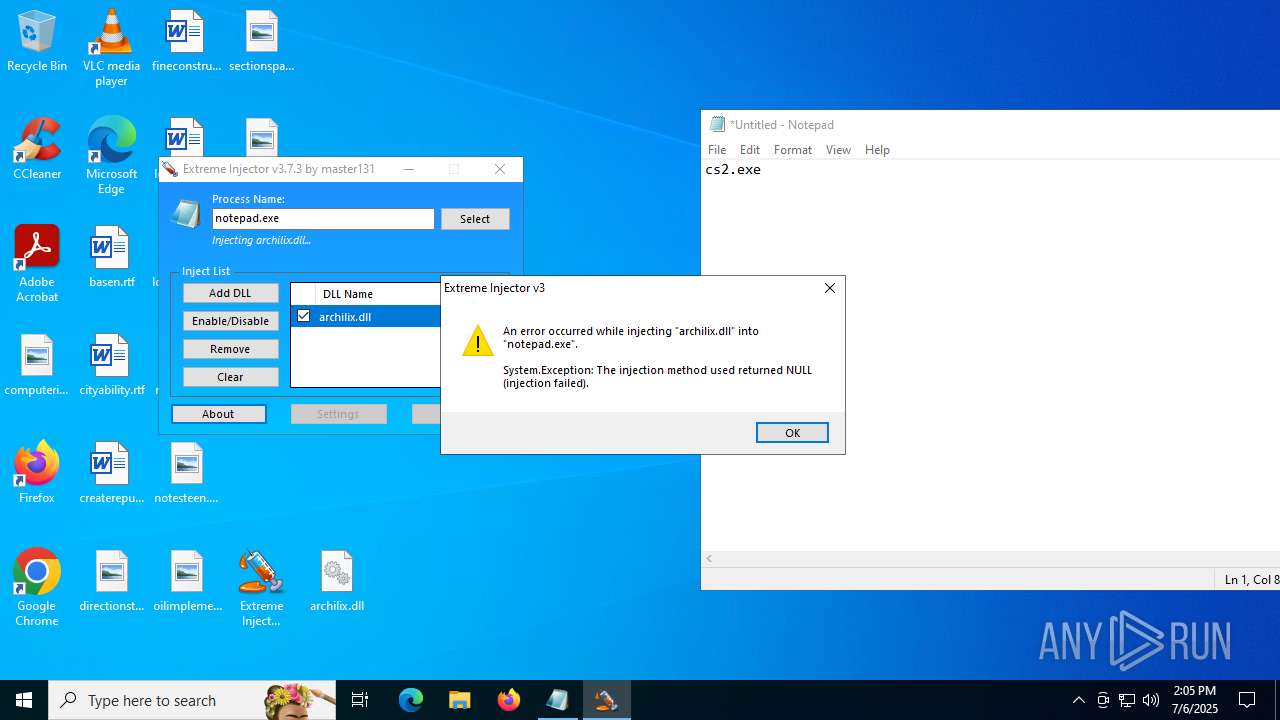Switch to Extreme Injector taskbar button
This screenshot has height=720, width=1280.
606,700
